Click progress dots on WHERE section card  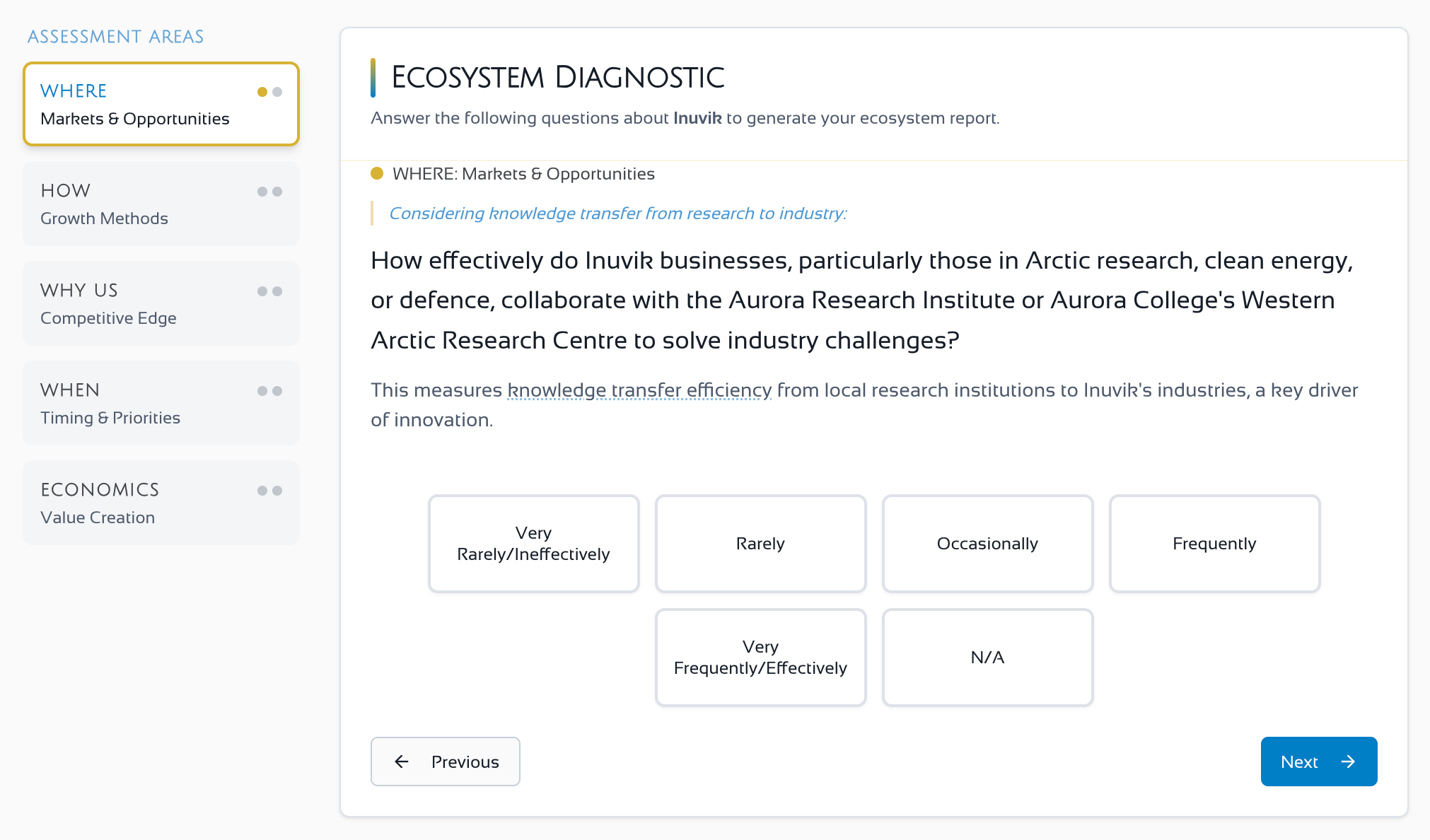pos(269,92)
